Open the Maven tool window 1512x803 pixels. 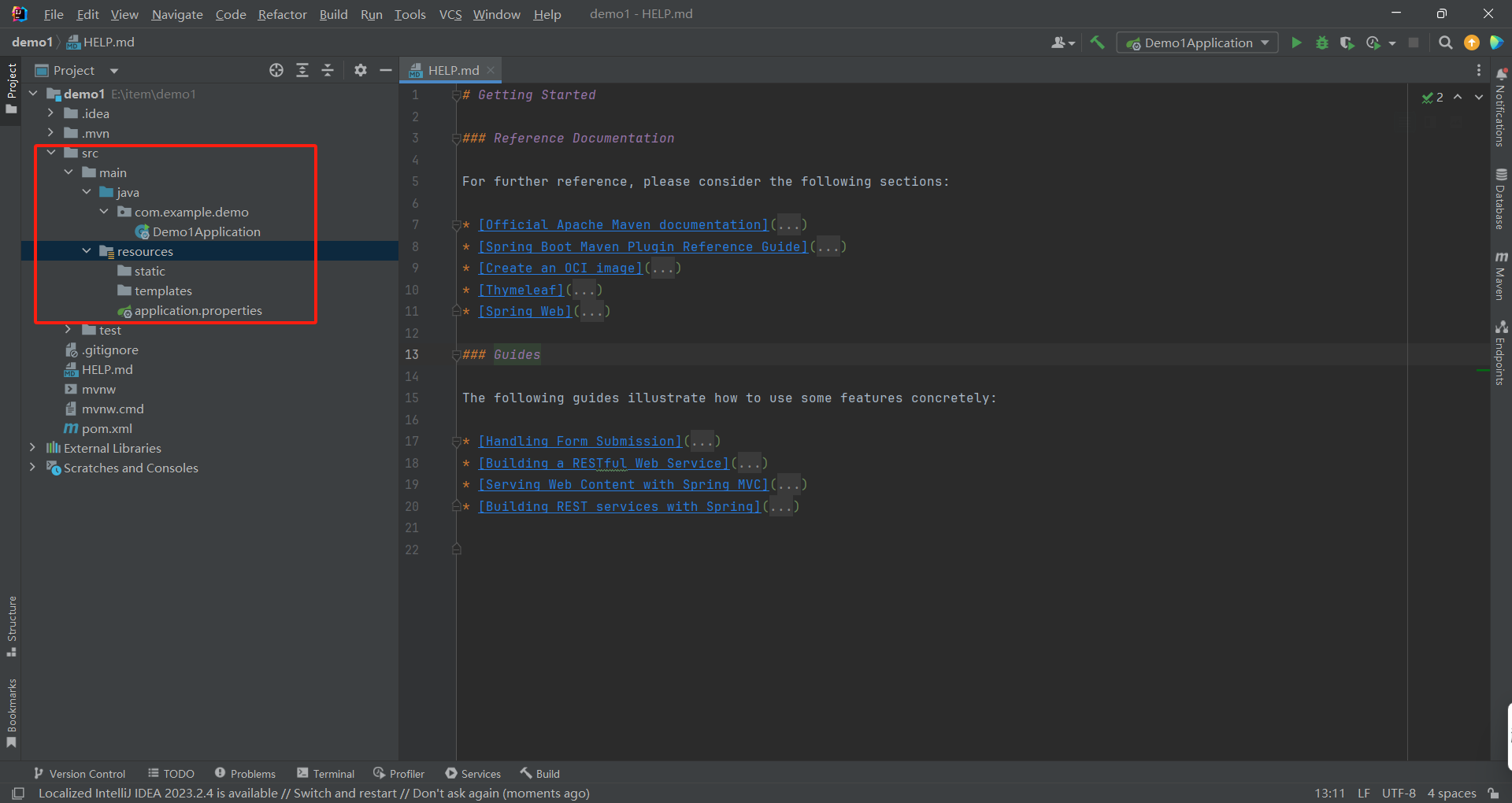pyautogui.click(x=1501, y=276)
